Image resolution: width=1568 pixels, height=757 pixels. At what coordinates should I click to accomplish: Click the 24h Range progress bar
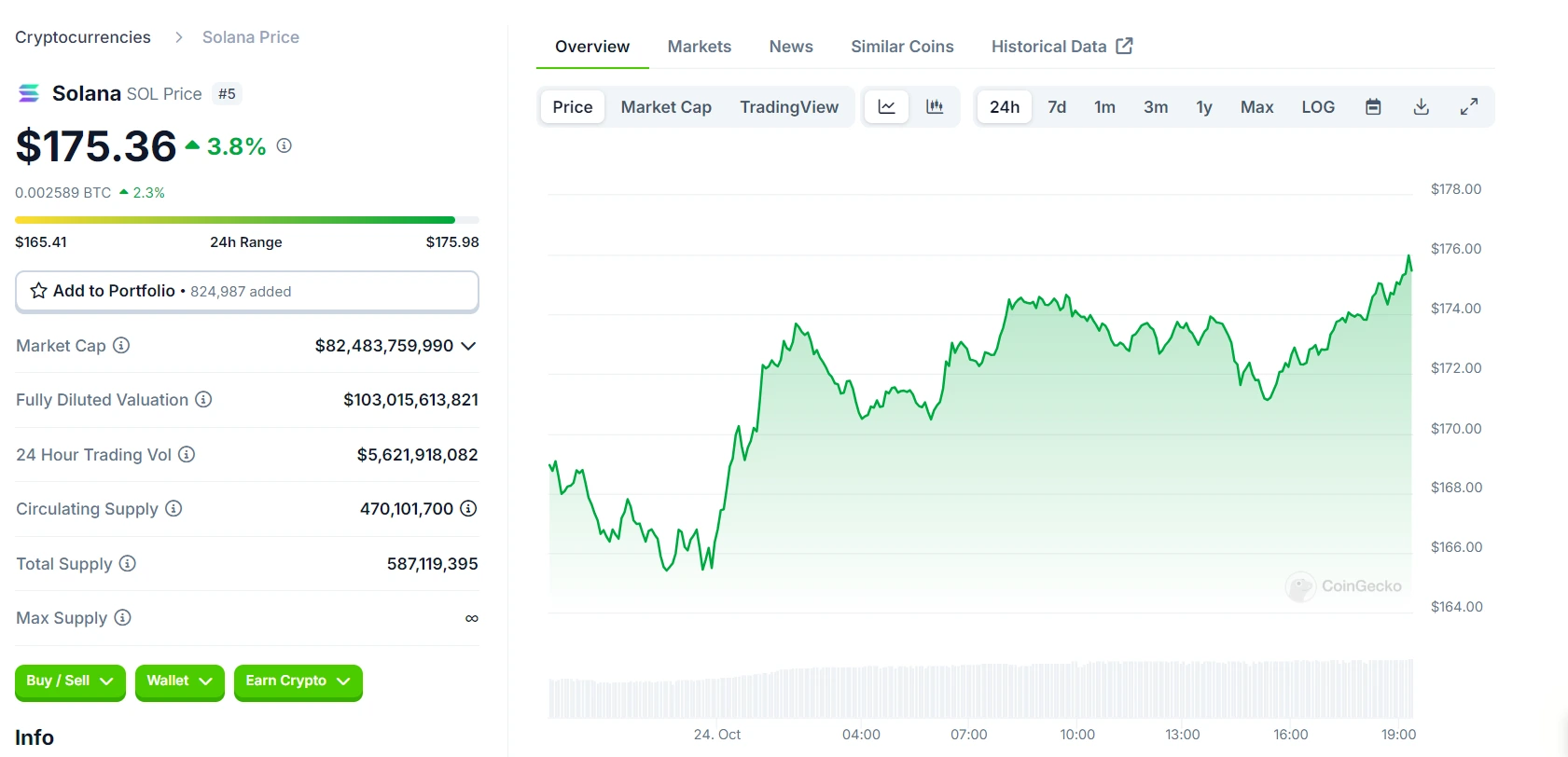coord(247,220)
